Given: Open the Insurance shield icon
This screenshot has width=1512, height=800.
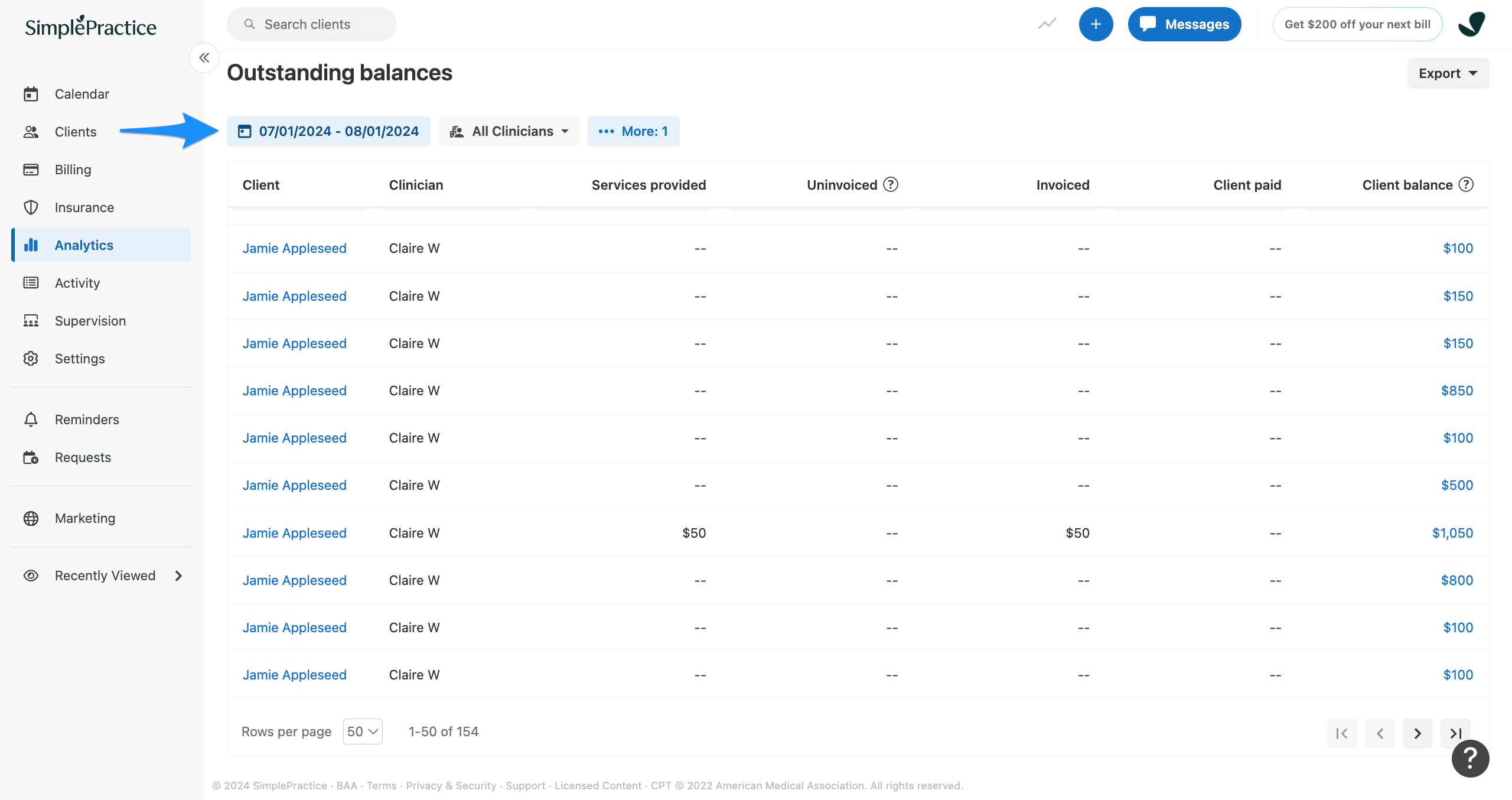Looking at the screenshot, I should click(x=31, y=207).
